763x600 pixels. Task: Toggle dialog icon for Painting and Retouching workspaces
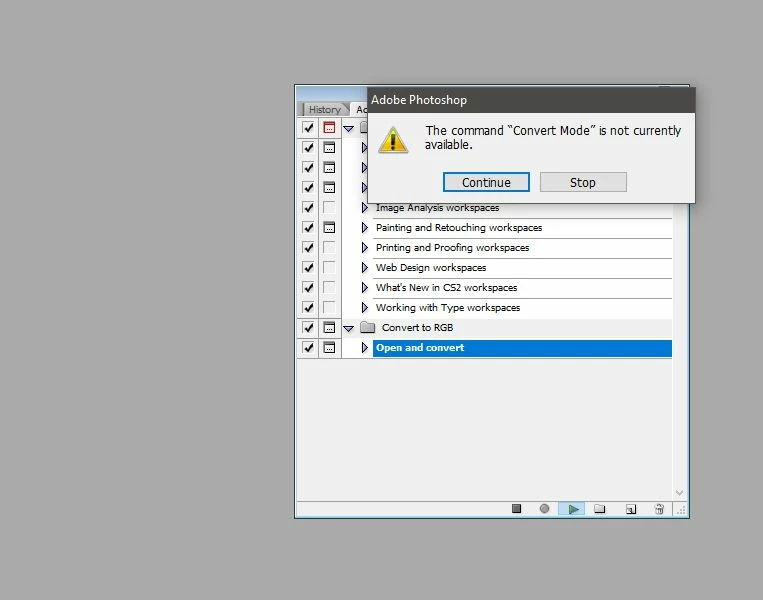coord(329,227)
